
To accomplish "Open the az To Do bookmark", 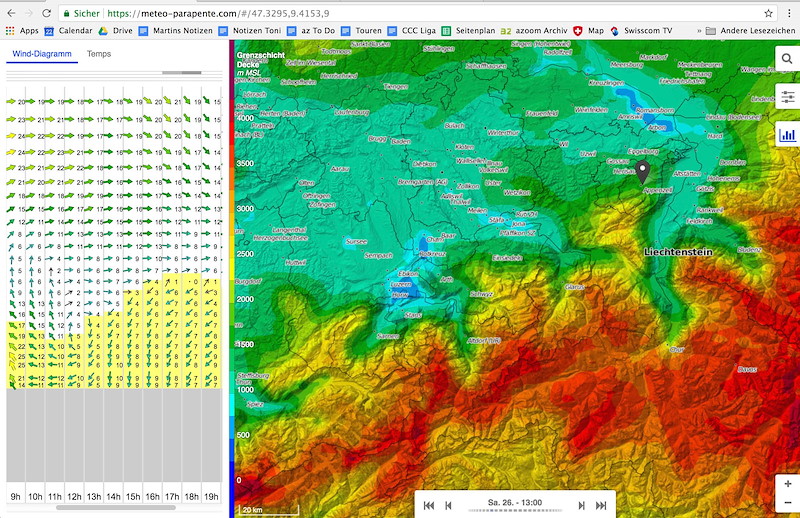I will [311, 31].
